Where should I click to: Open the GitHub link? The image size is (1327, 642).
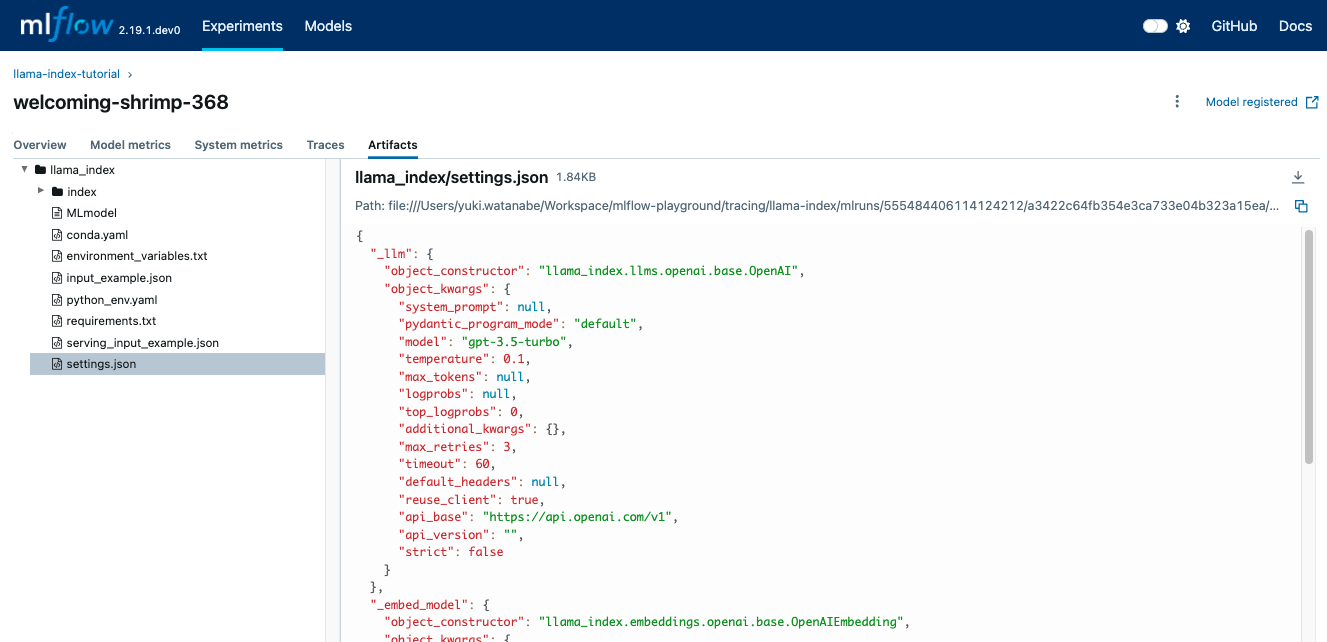point(1234,26)
